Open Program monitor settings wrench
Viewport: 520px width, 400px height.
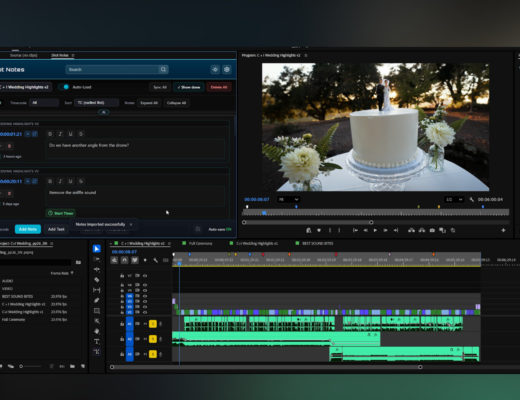point(472,199)
